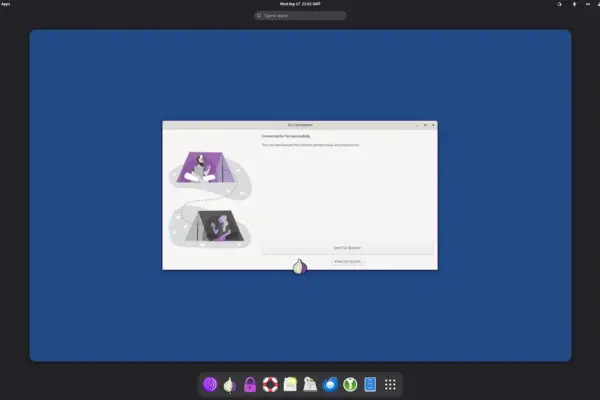600x400 pixels.
Task: Select the Tor Connection window preview title bar
Action: click(x=300, y=125)
